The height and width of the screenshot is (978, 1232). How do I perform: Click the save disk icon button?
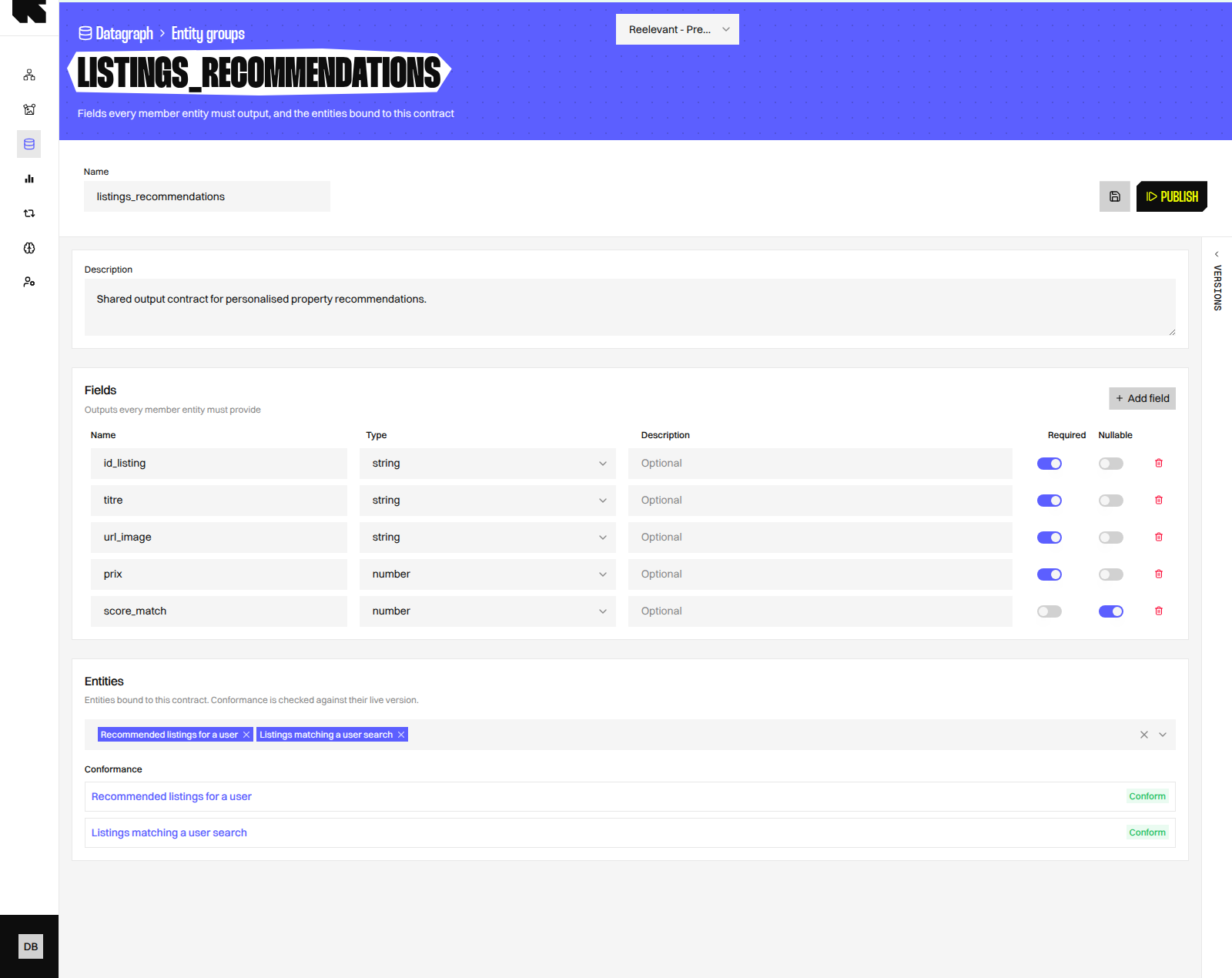point(1114,196)
